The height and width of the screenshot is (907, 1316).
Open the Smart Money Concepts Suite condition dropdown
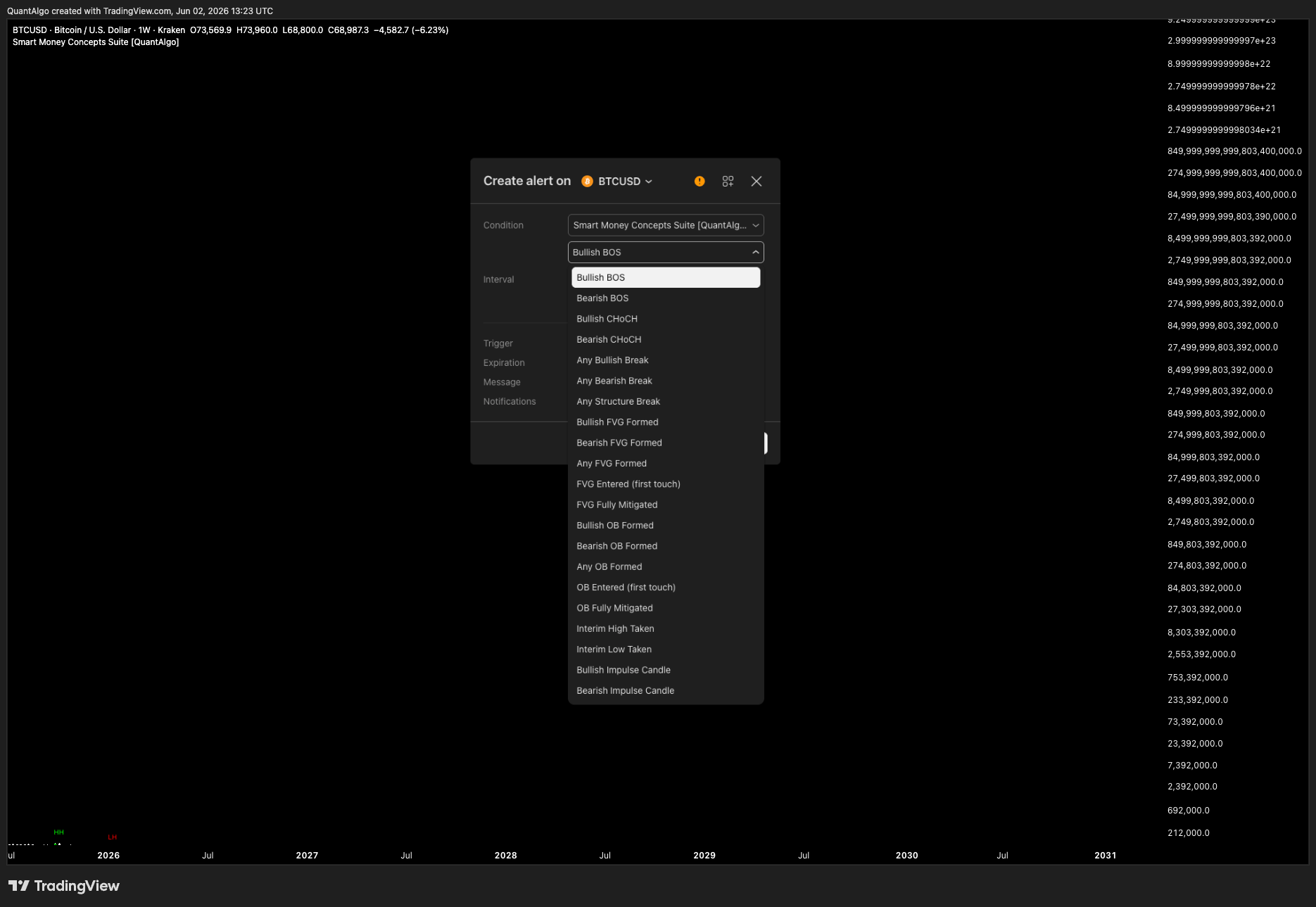click(x=666, y=225)
